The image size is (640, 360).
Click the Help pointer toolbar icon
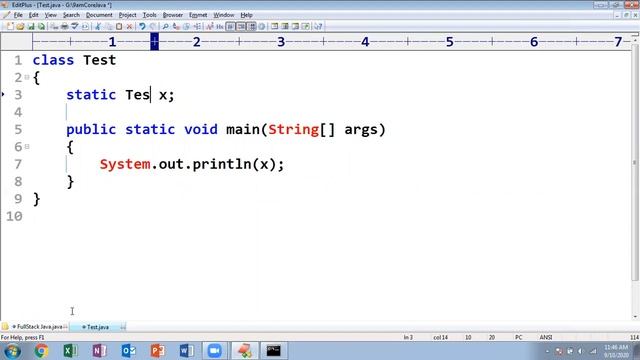click(x=318, y=27)
